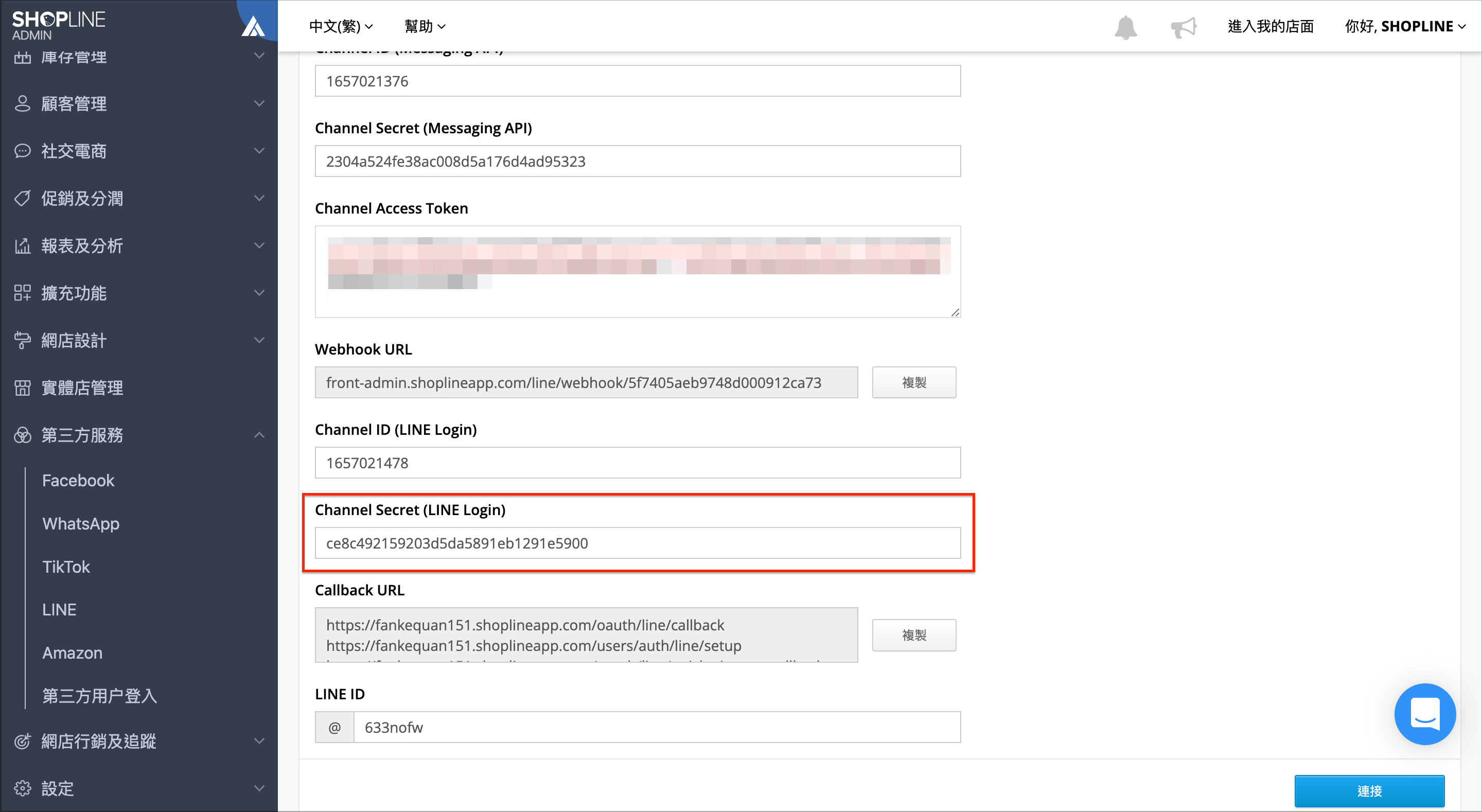Expand the 擴充功能 menu chevron
This screenshot has width=1482, height=812.
point(259,293)
